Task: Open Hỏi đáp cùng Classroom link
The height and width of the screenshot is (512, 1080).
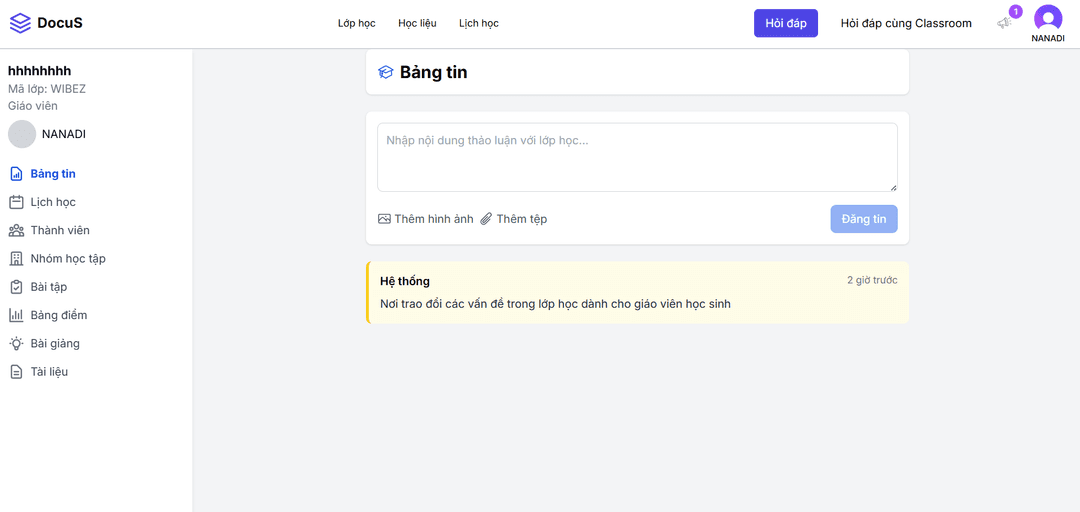Action: pyautogui.click(x=906, y=23)
